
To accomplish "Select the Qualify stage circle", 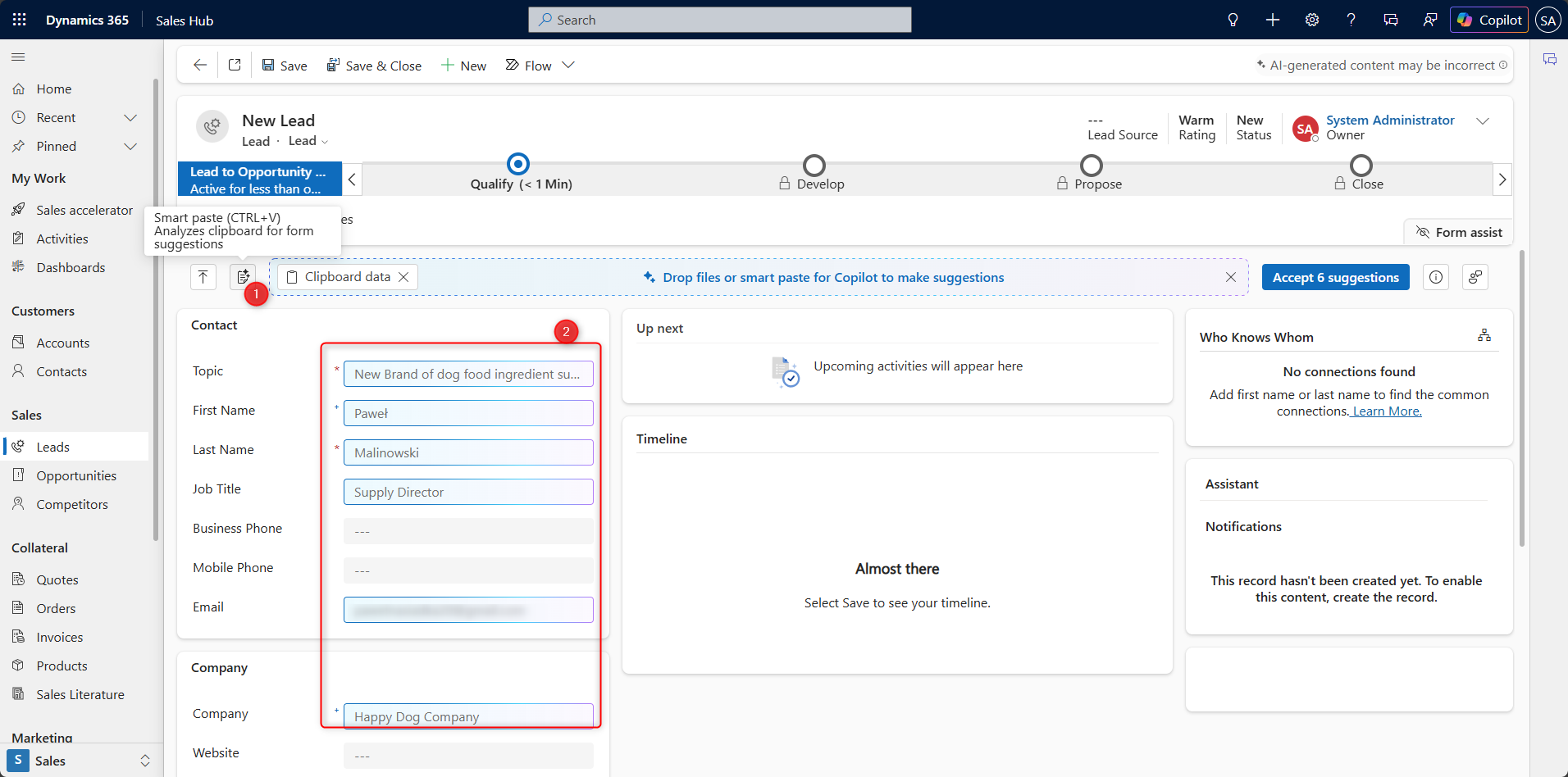I will tap(518, 165).
